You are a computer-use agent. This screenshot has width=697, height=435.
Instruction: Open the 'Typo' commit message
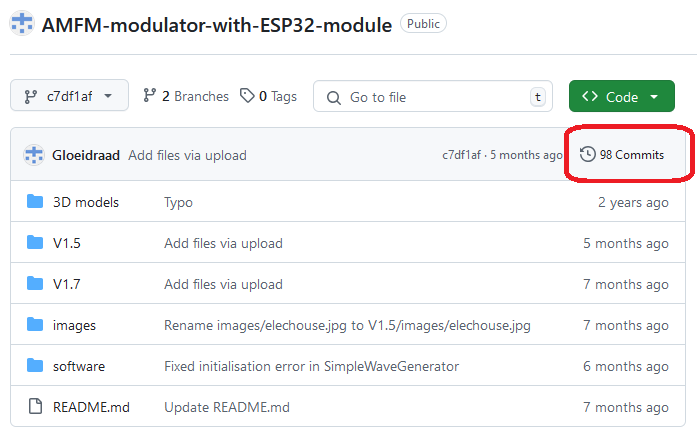coord(178,203)
